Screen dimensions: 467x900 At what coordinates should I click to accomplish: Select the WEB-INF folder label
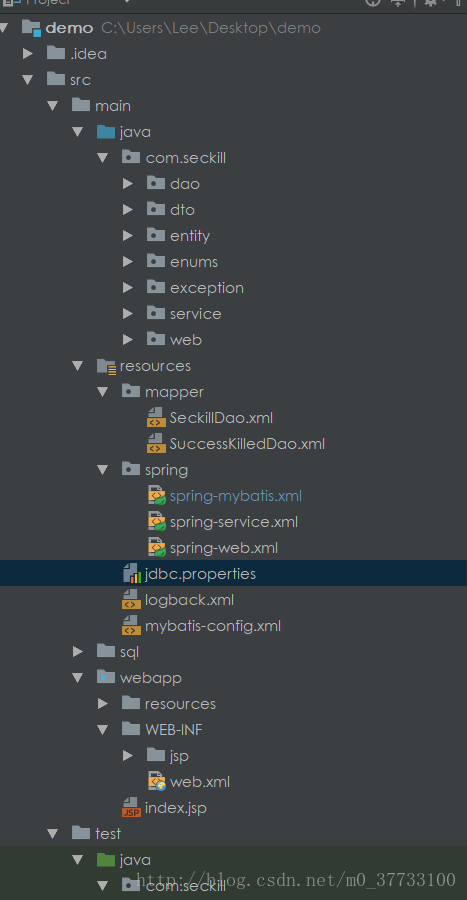(x=173, y=730)
